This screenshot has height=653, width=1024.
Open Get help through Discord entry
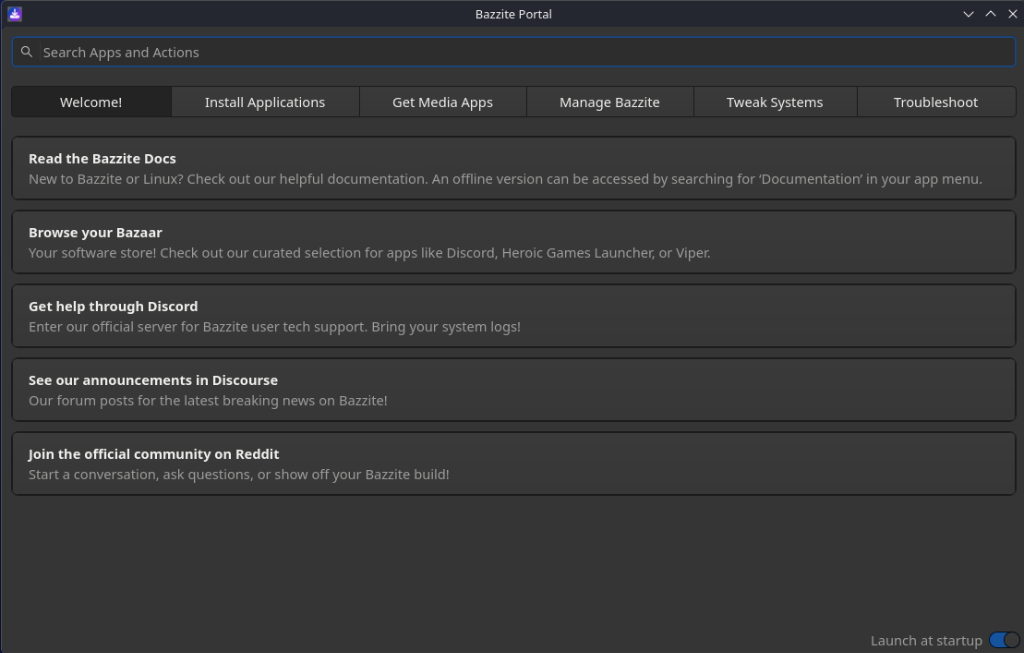(513, 315)
